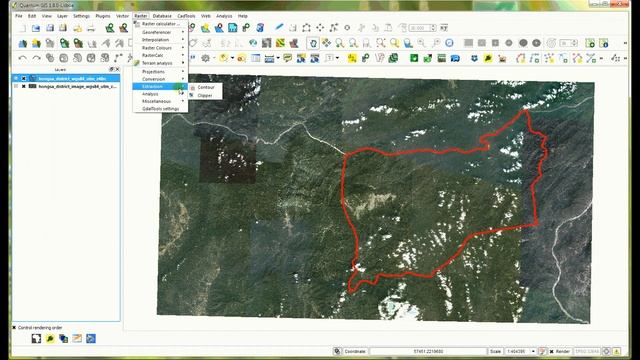Toggle visibility of hongsa_district_image layer
This screenshot has width=640, height=360.
24,87
